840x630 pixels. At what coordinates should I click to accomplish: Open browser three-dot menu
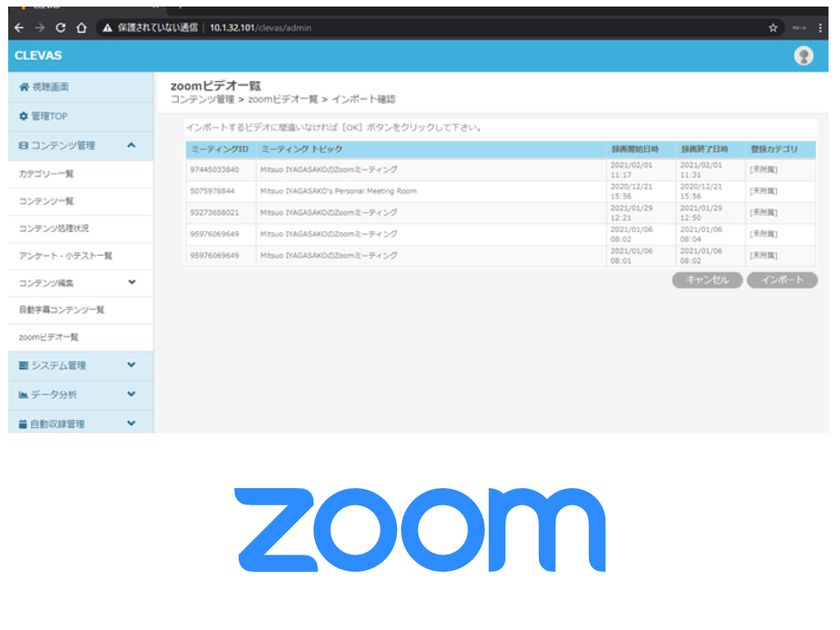tap(820, 27)
